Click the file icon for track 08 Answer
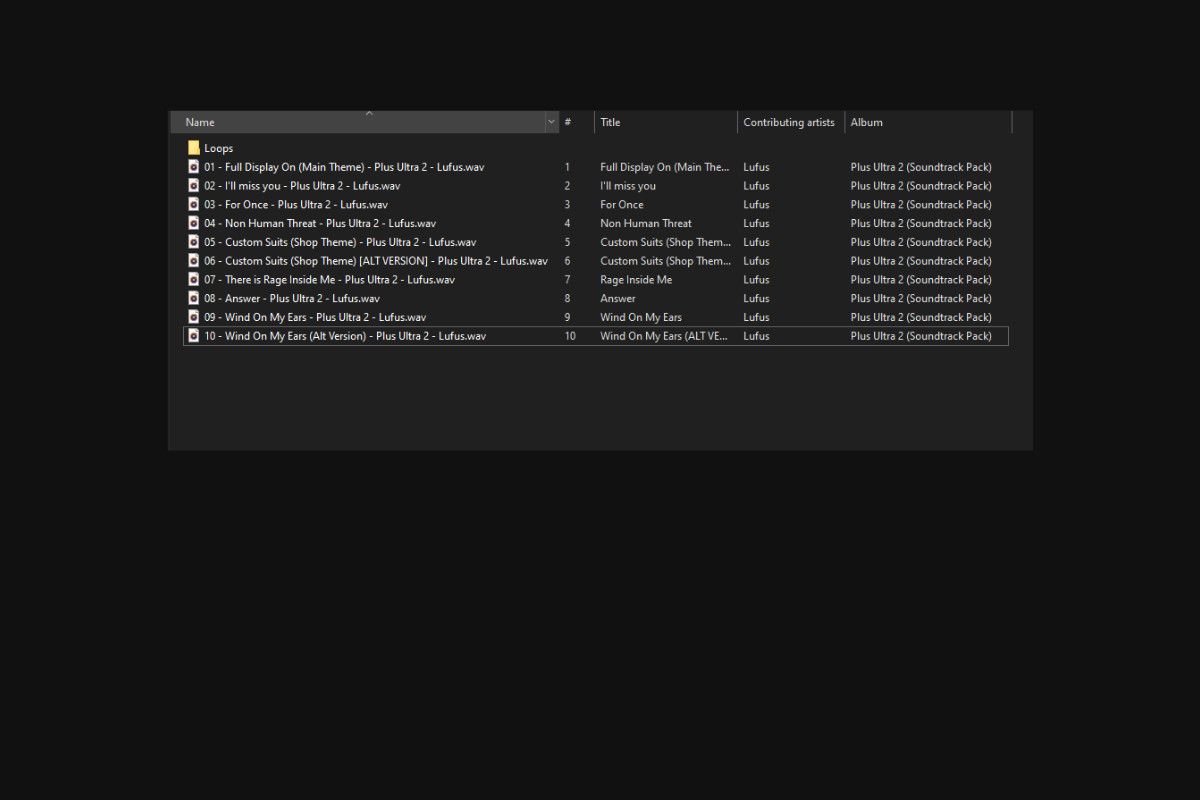 tap(194, 298)
